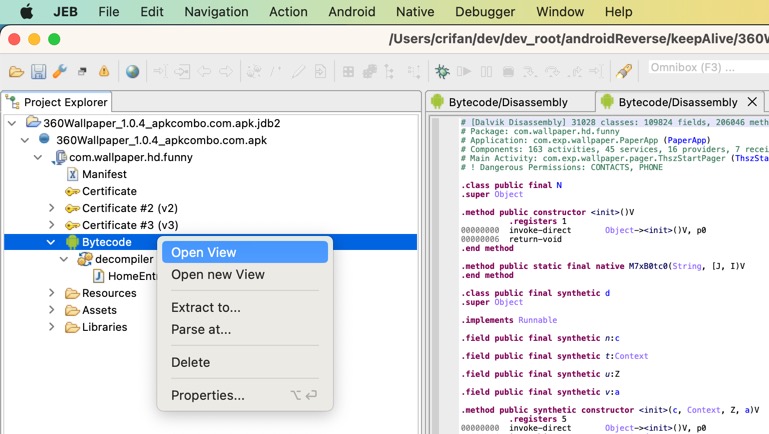Select the Certificate tree item
The height and width of the screenshot is (434, 769).
click(x=101, y=191)
